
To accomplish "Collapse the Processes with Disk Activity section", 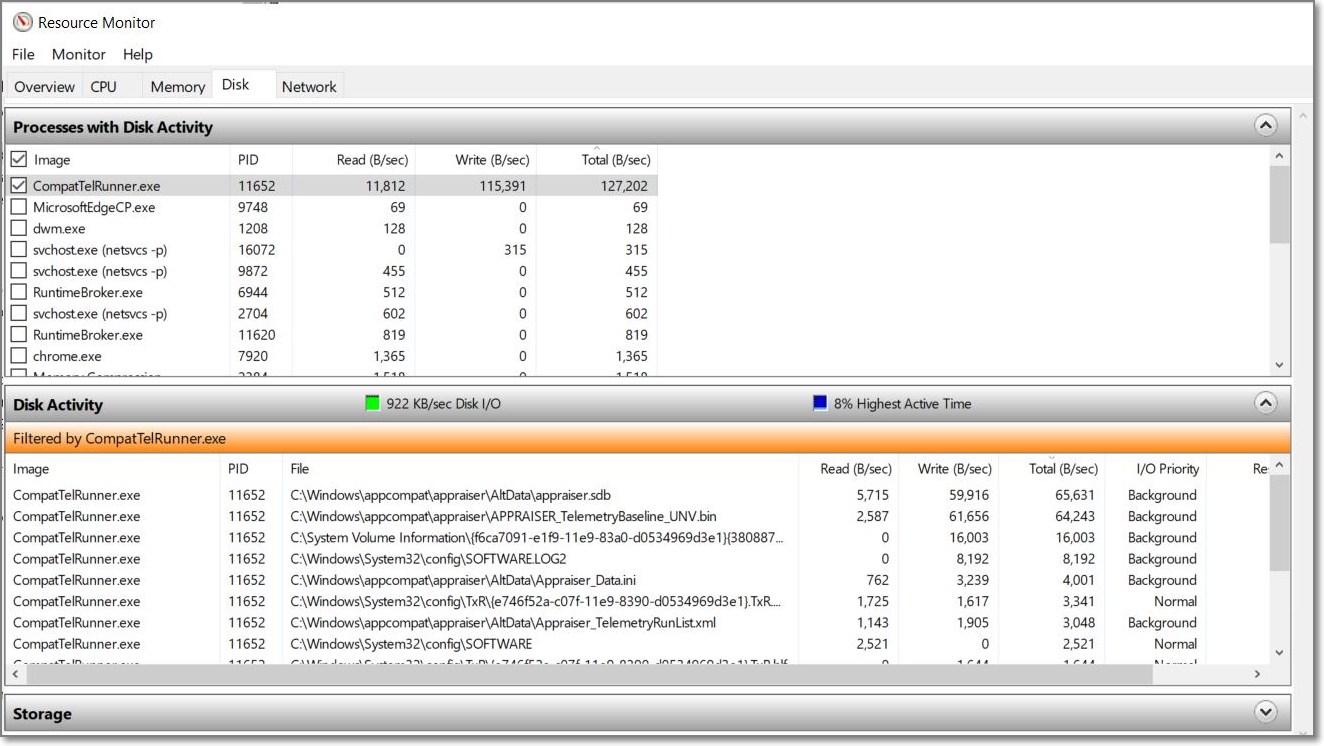I will point(1266,126).
